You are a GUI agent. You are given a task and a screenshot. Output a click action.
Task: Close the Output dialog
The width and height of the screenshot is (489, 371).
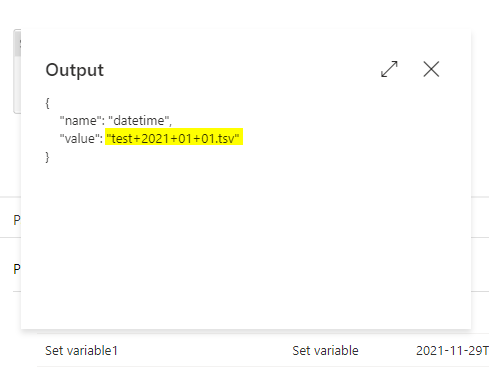[x=431, y=69]
